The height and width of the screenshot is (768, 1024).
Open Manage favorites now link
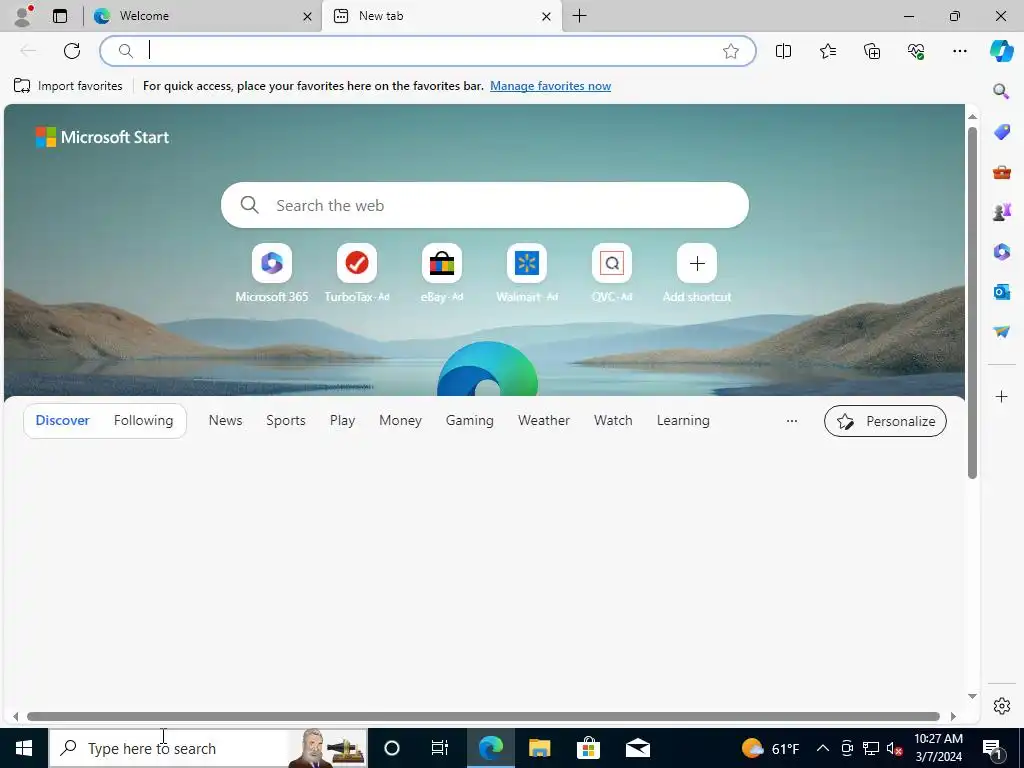point(551,86)
